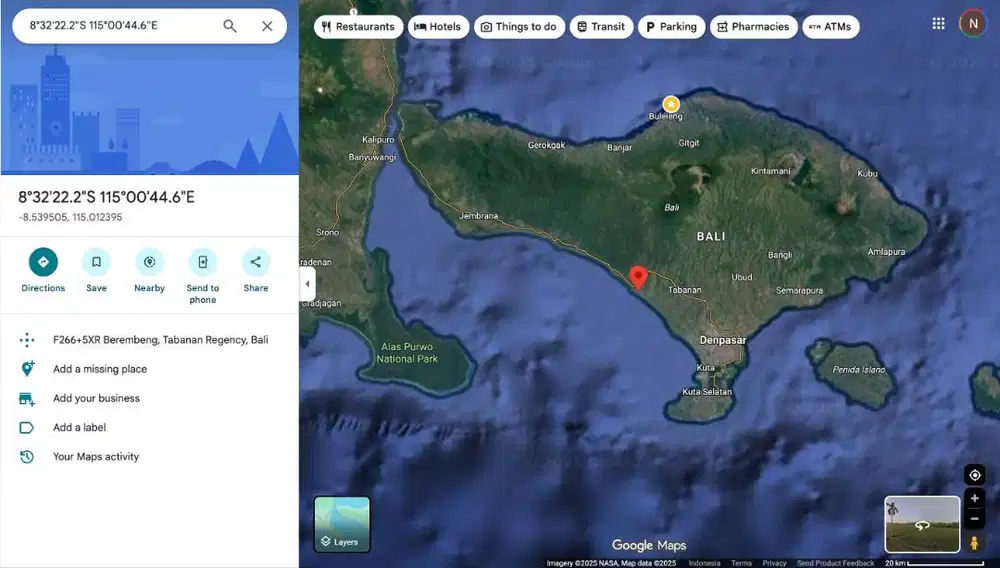This screenshot has width=1000, height=568.
Task: Click the Srono map label
Action: click(327, 232)
